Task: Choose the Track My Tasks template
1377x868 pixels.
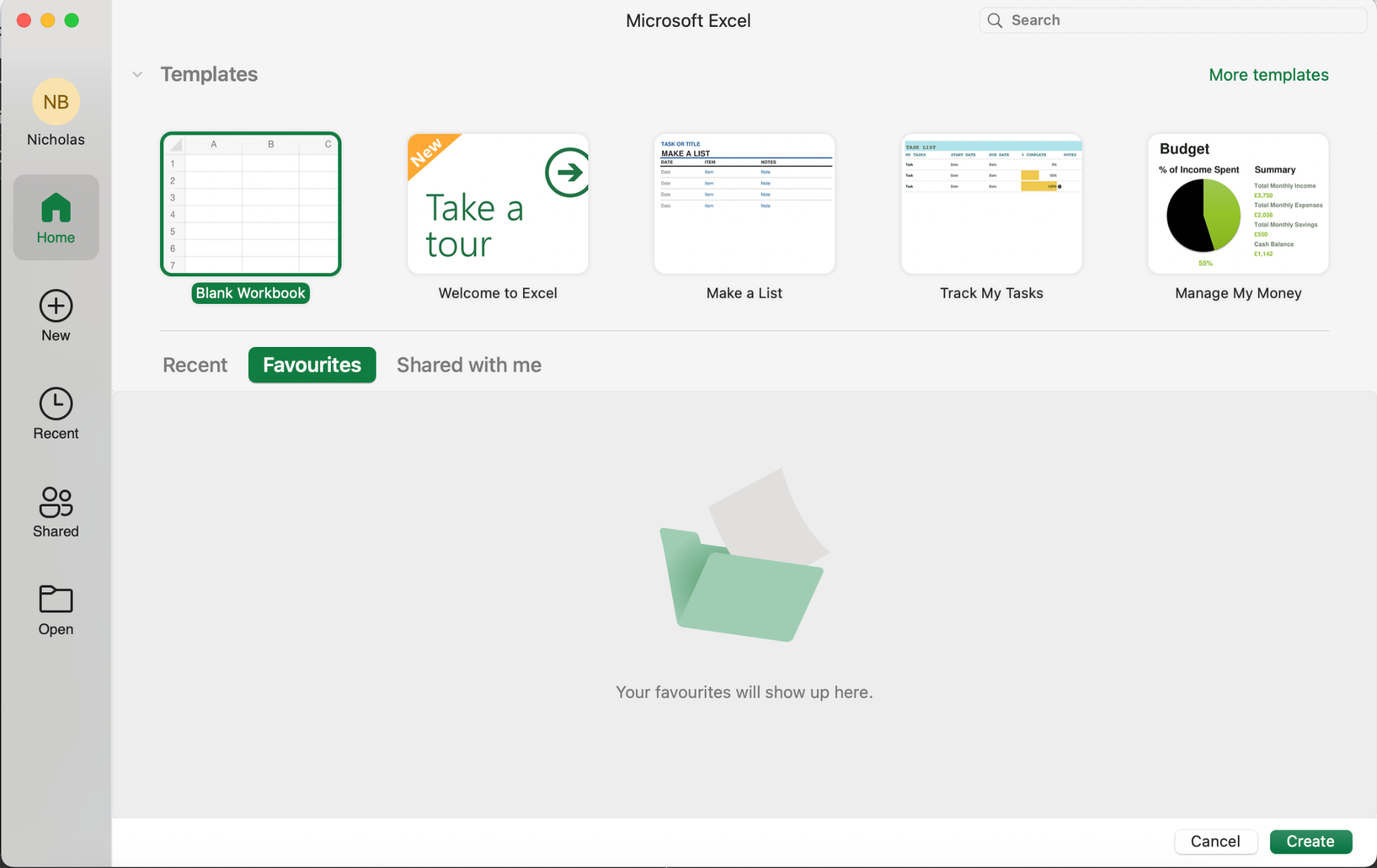Action: coord(991,204)
